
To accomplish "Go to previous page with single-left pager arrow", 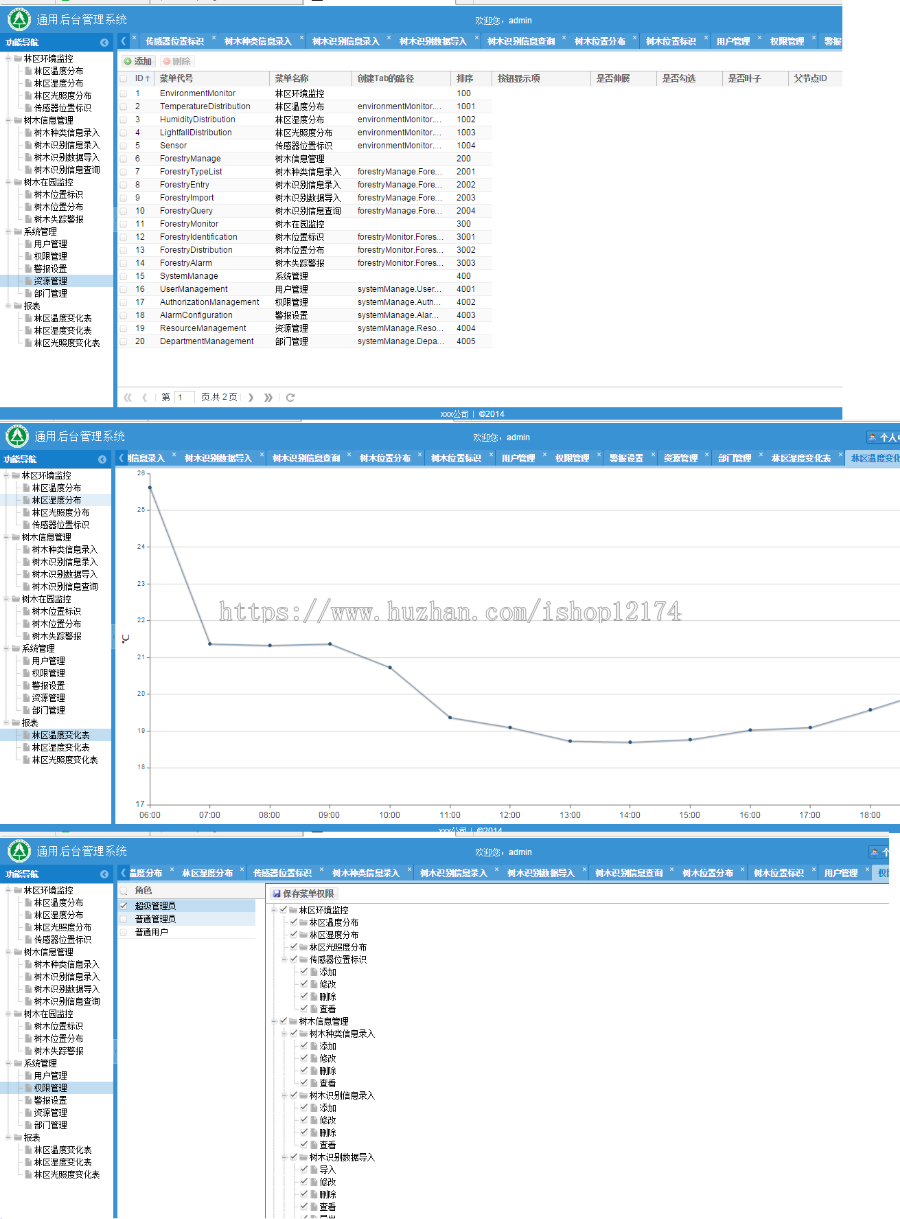I will click(x=146, y=397).
